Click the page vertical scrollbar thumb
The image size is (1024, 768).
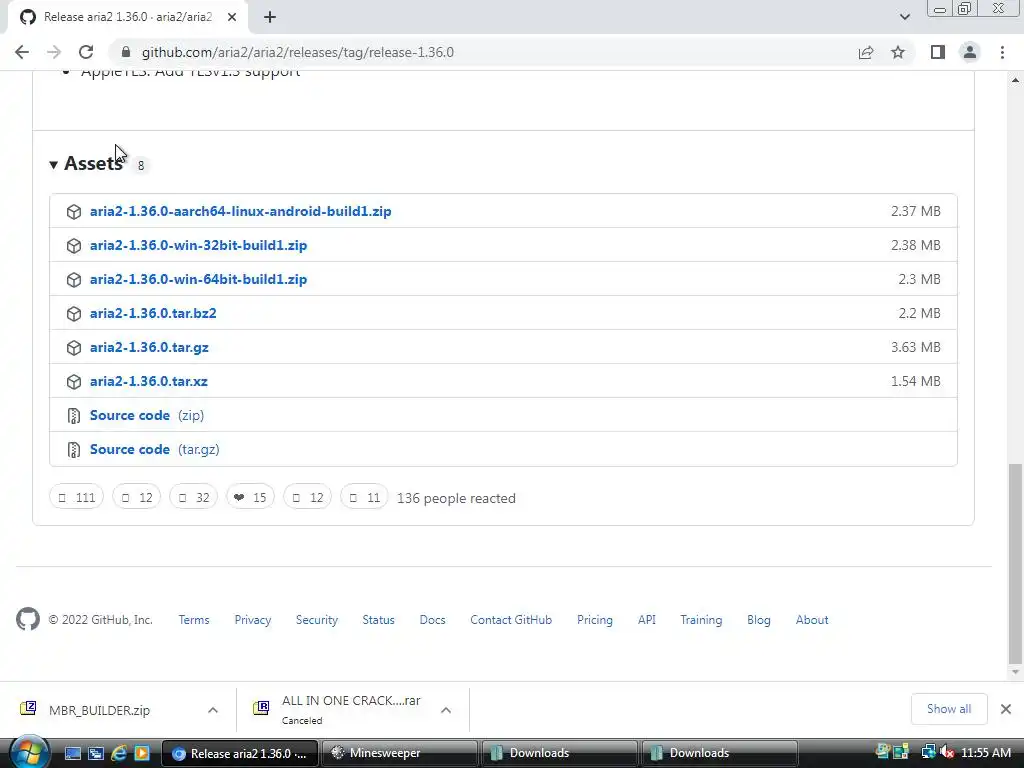coord(1015,563)
